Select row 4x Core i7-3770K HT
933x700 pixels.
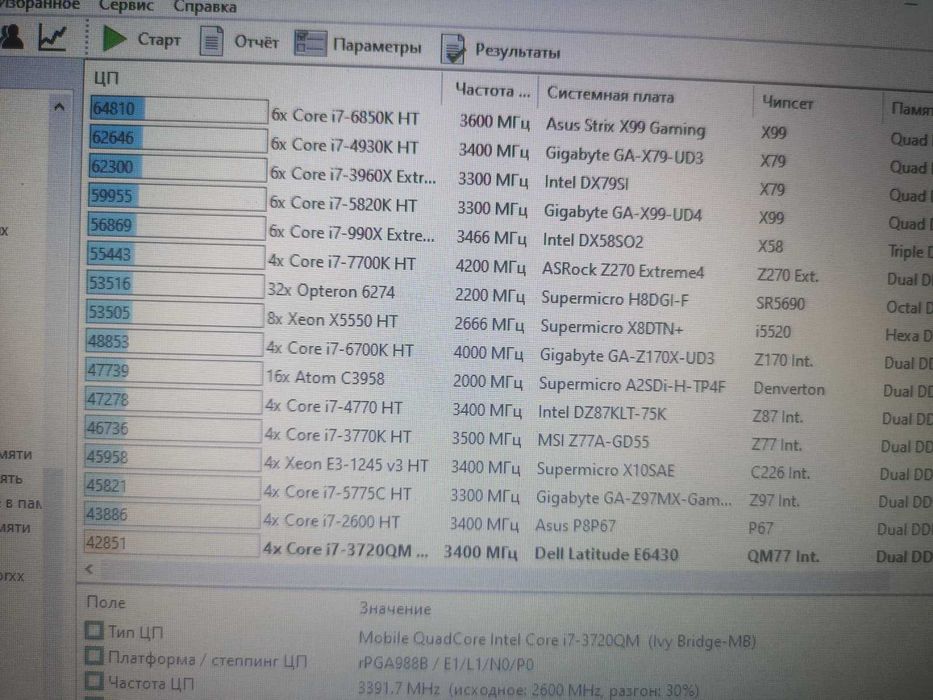337,436
